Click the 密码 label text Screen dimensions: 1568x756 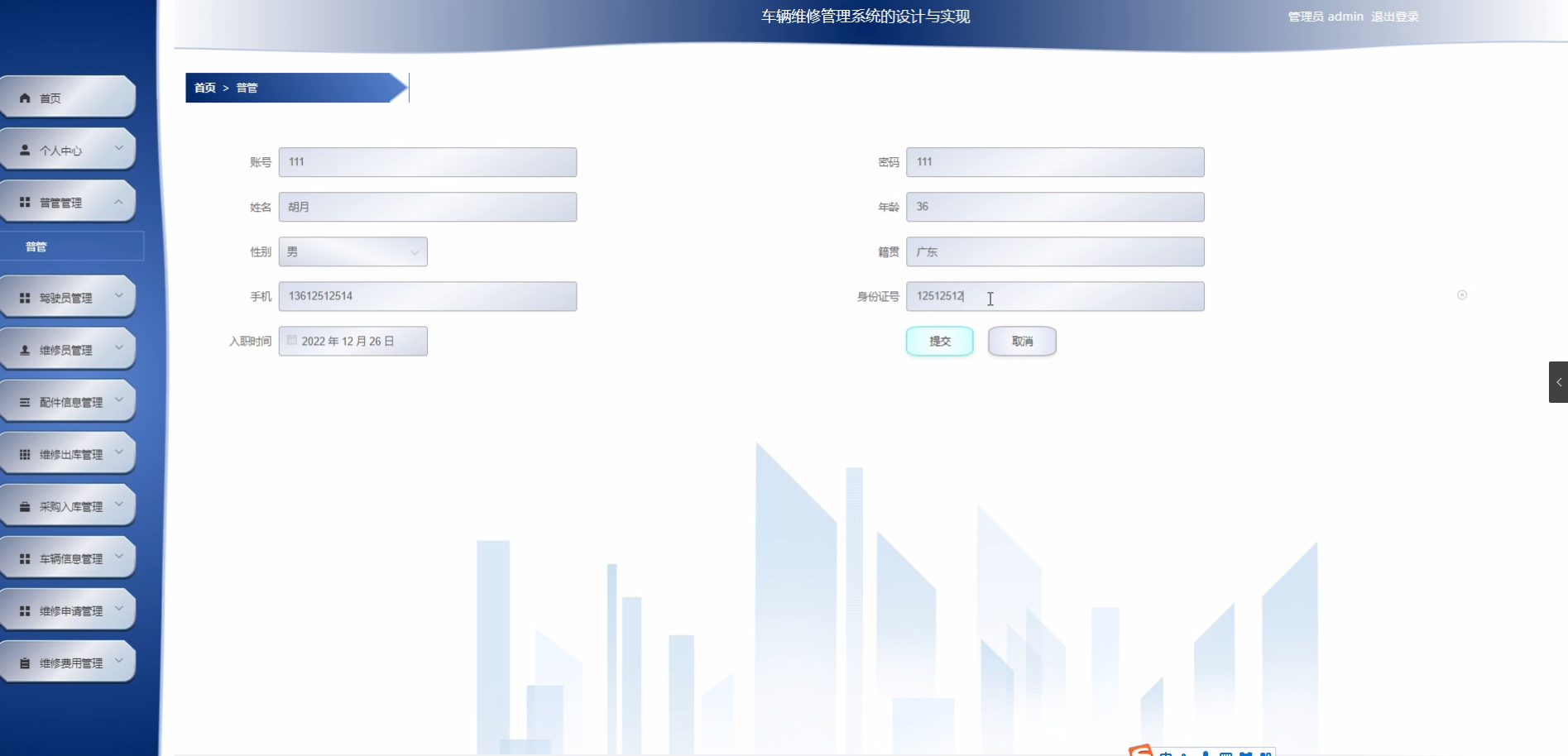[x=889, y=162]
